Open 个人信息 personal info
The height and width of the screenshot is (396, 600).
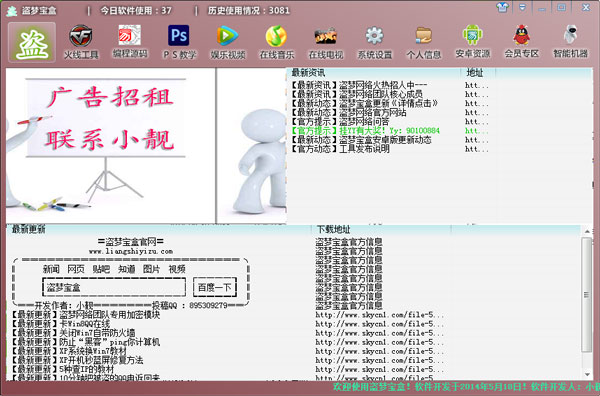point(424,42)
